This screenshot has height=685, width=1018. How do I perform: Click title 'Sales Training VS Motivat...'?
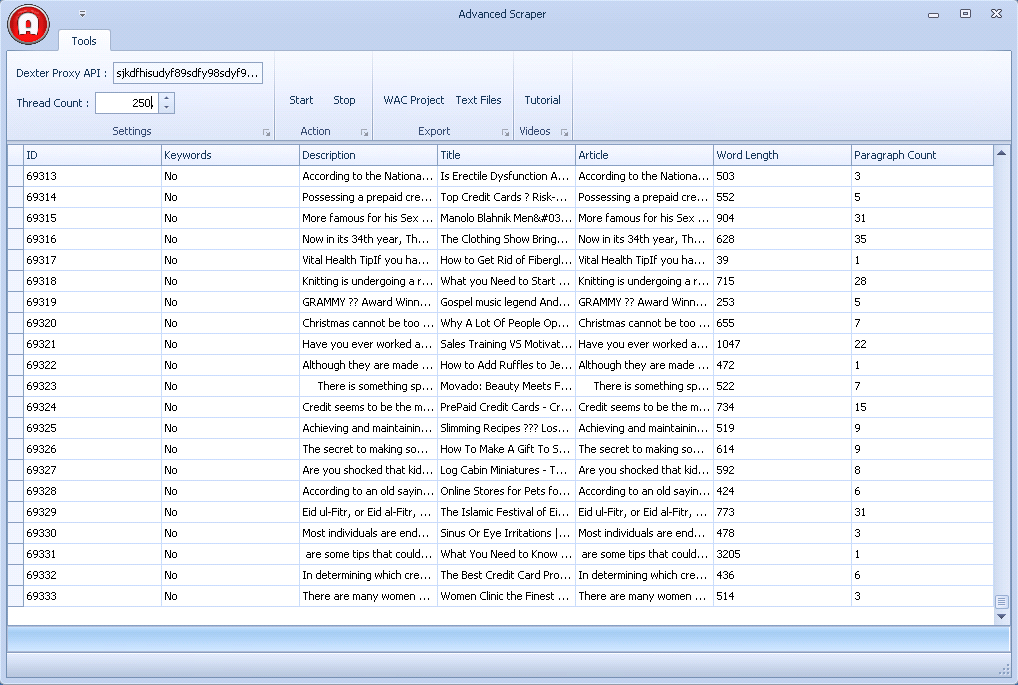tap(506, 344)
